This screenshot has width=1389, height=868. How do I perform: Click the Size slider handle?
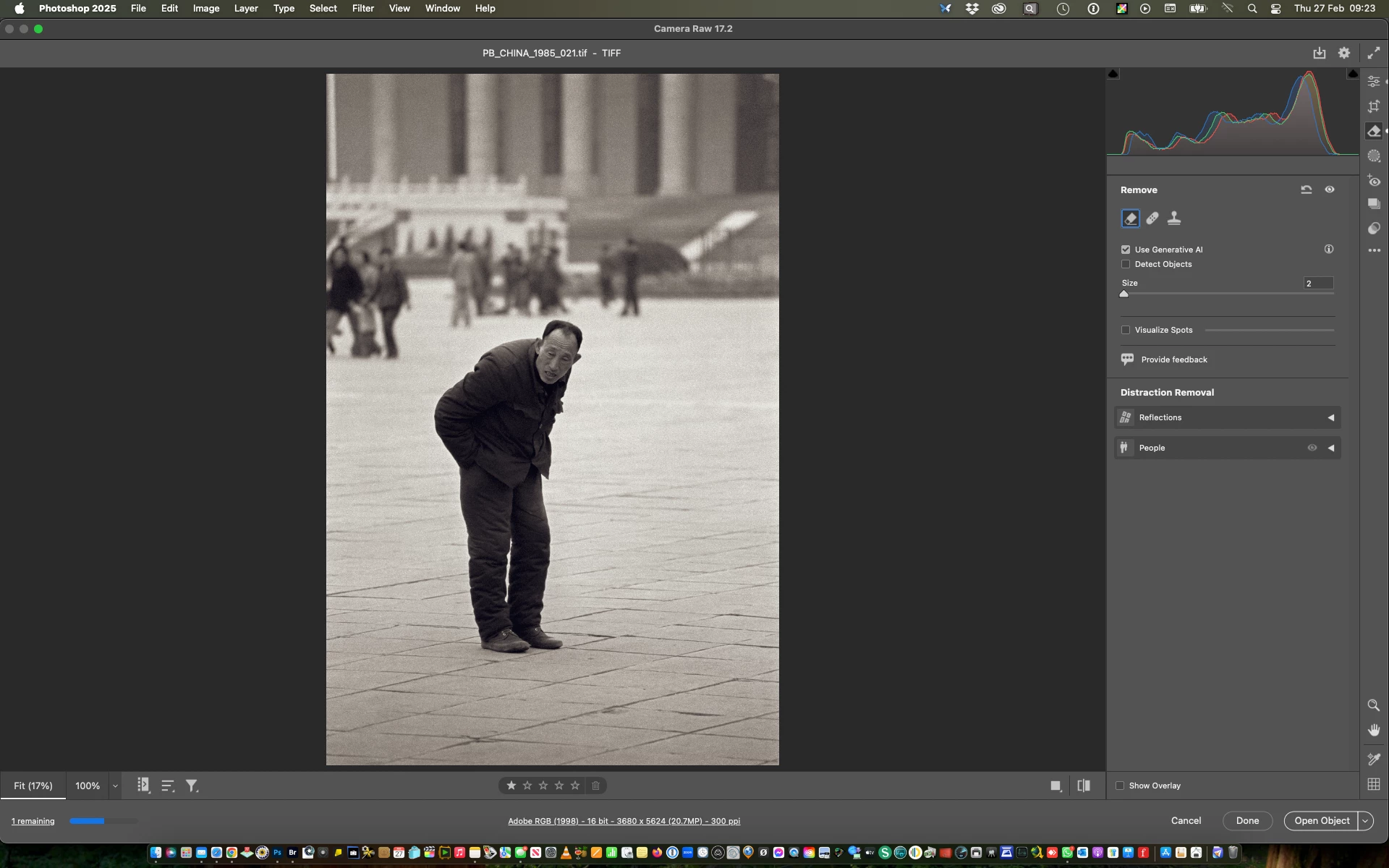pos(1123,294)
